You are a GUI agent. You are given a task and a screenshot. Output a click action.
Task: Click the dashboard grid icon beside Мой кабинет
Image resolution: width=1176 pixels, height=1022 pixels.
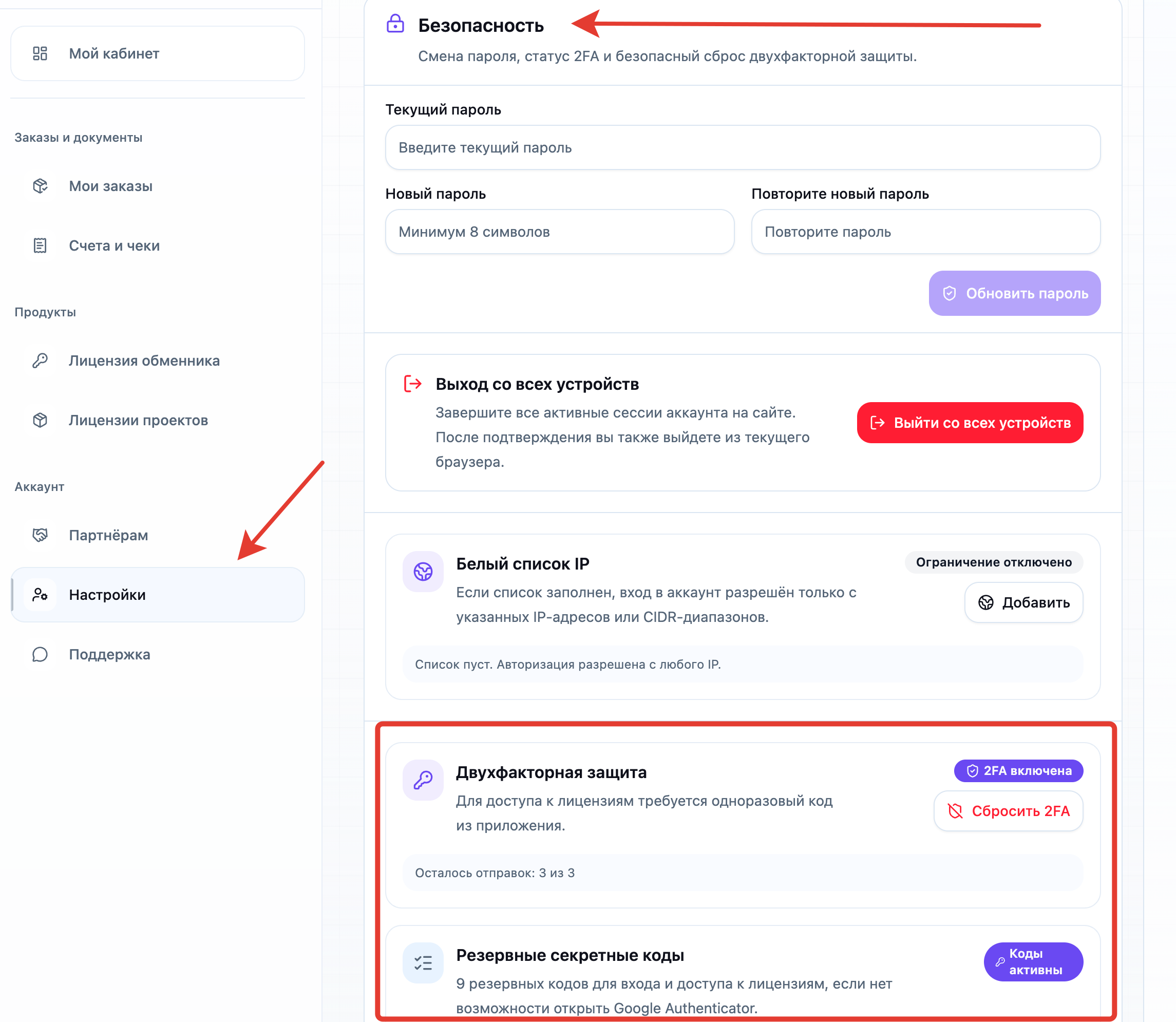40,53
